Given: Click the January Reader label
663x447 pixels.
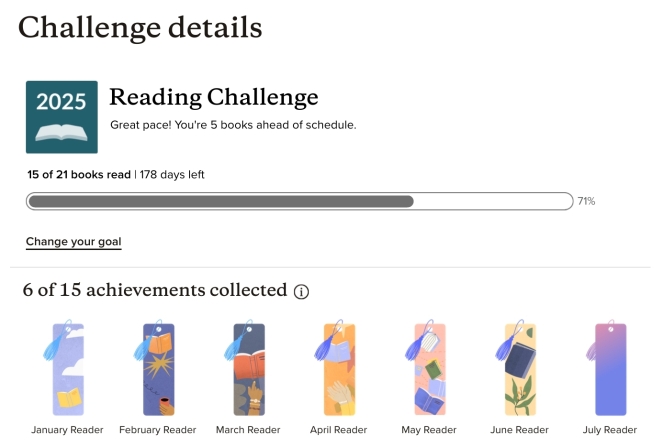Looking at the screenshot, I should tap(67, 430).
